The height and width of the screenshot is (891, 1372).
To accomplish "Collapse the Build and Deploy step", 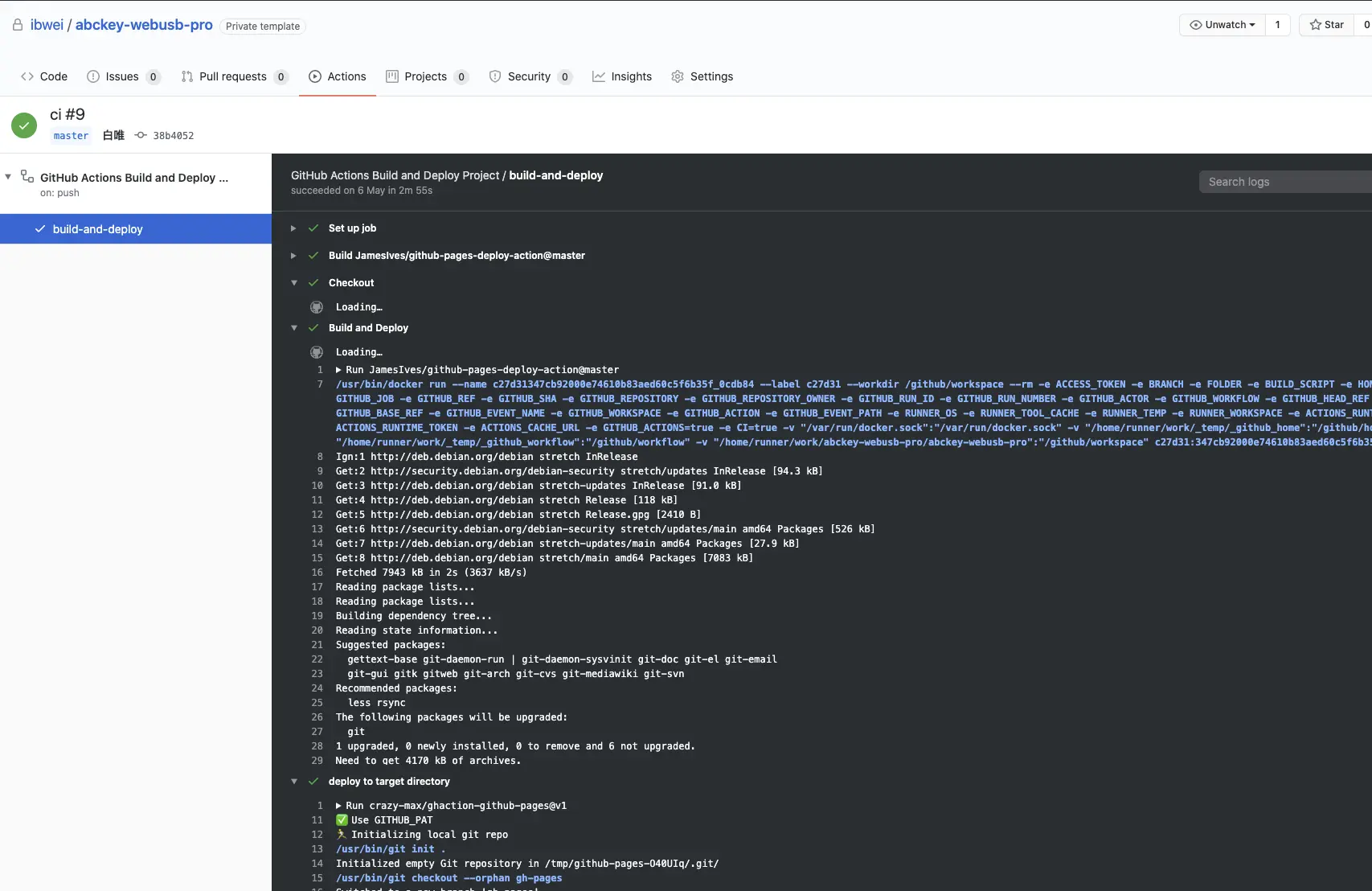I will [x=293, y=328].
